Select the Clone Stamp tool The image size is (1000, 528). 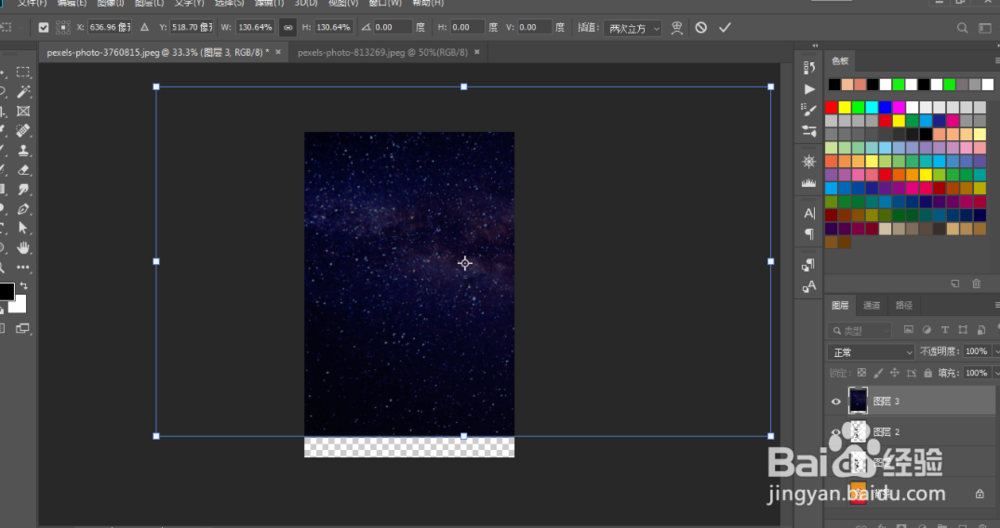click(x=23, y=150)
